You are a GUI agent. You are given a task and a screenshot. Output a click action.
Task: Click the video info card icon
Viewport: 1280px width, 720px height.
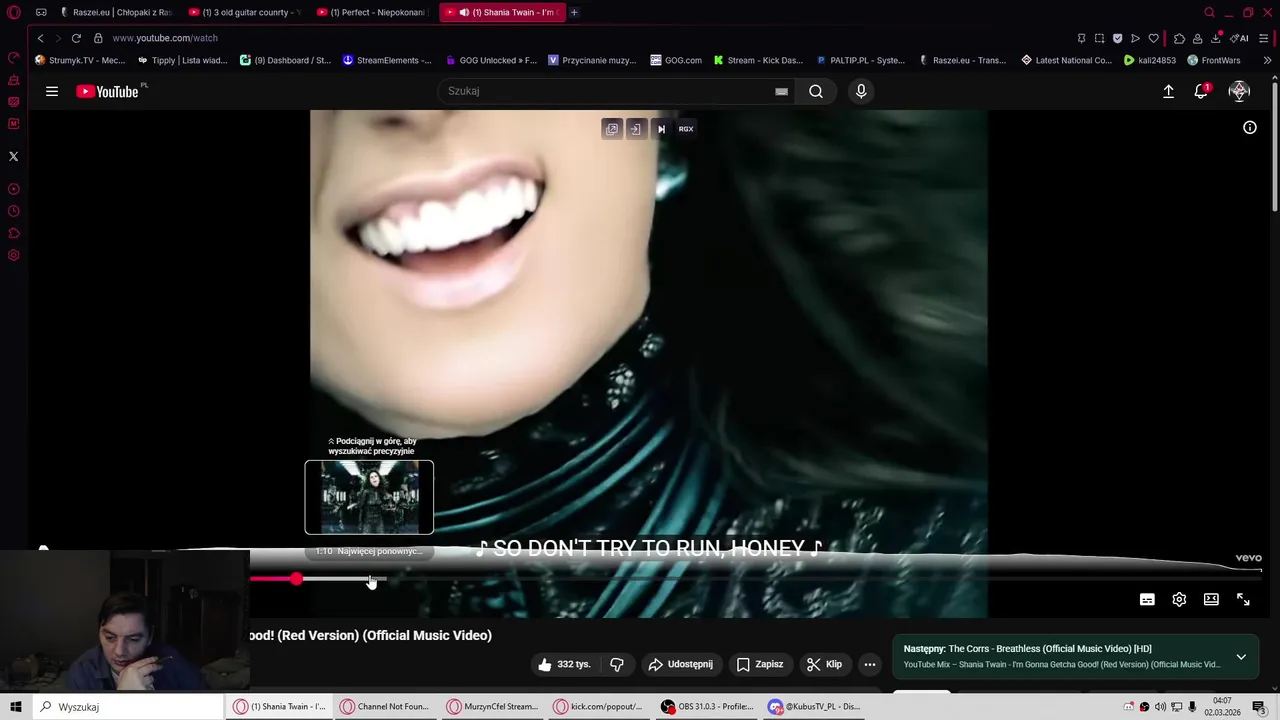pos(1249,128)
